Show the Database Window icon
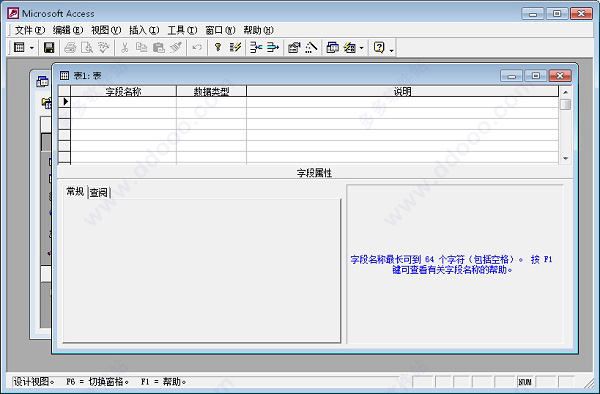This screenshot has height=394, width=600. pos(332,47)
